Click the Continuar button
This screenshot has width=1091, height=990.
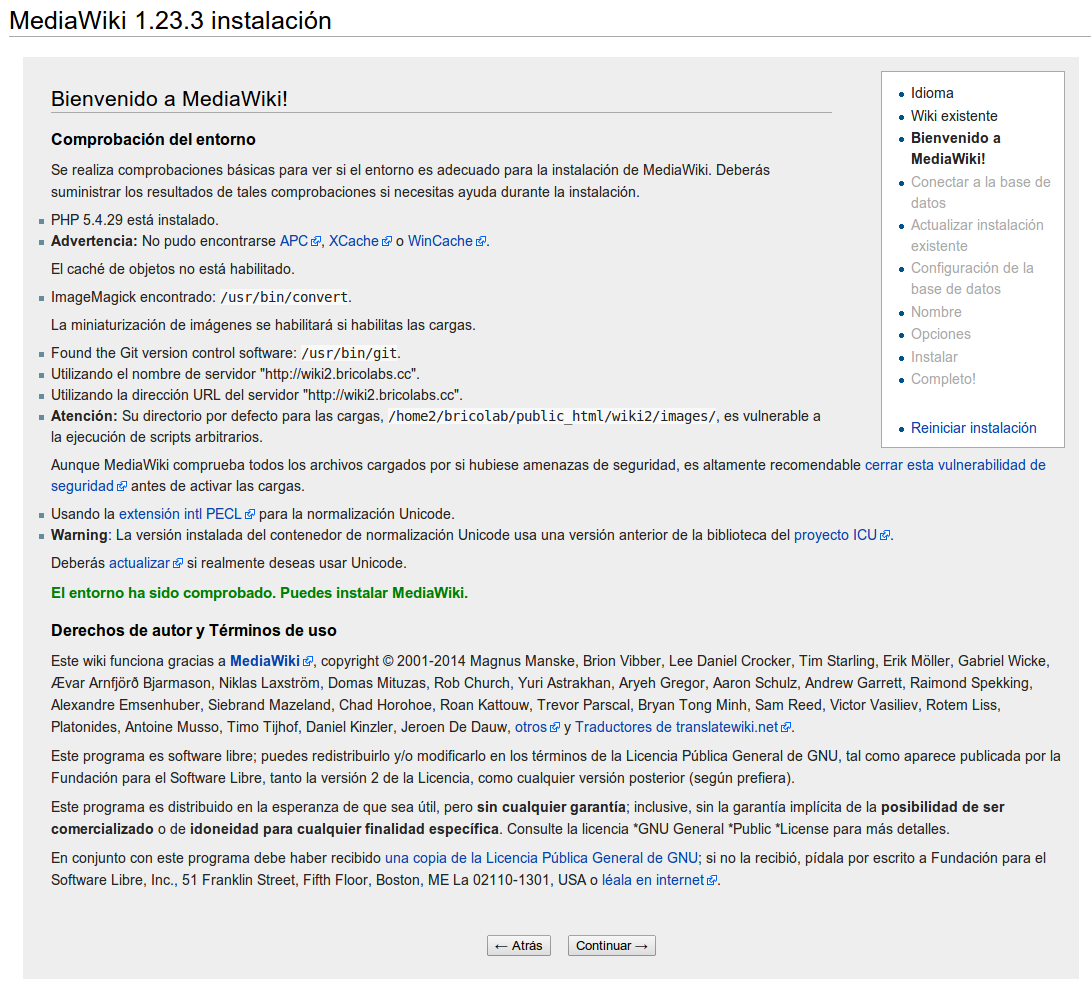click(612, 945)
